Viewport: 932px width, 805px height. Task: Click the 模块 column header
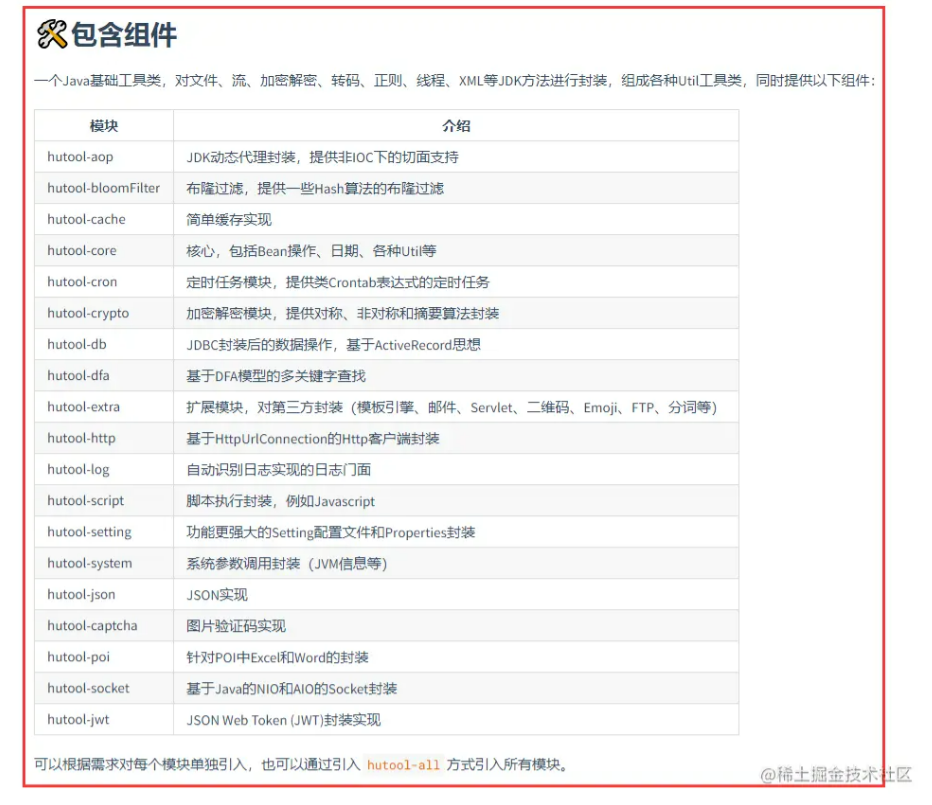pos(103,126)
